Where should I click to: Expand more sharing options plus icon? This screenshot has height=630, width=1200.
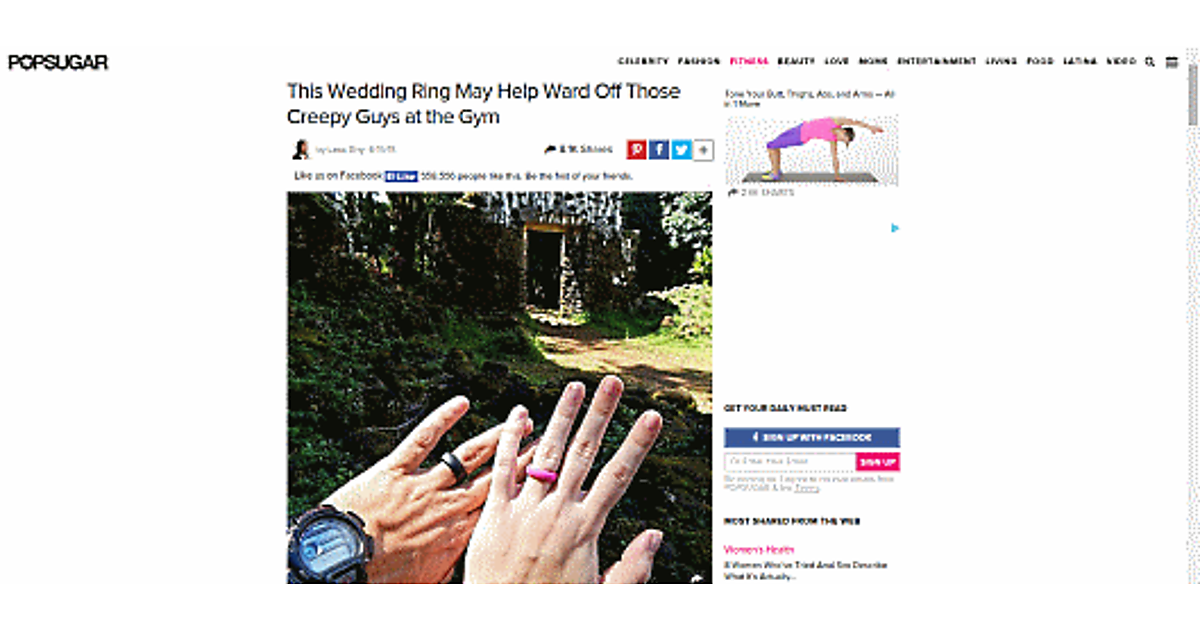click(x=704, y=150)
